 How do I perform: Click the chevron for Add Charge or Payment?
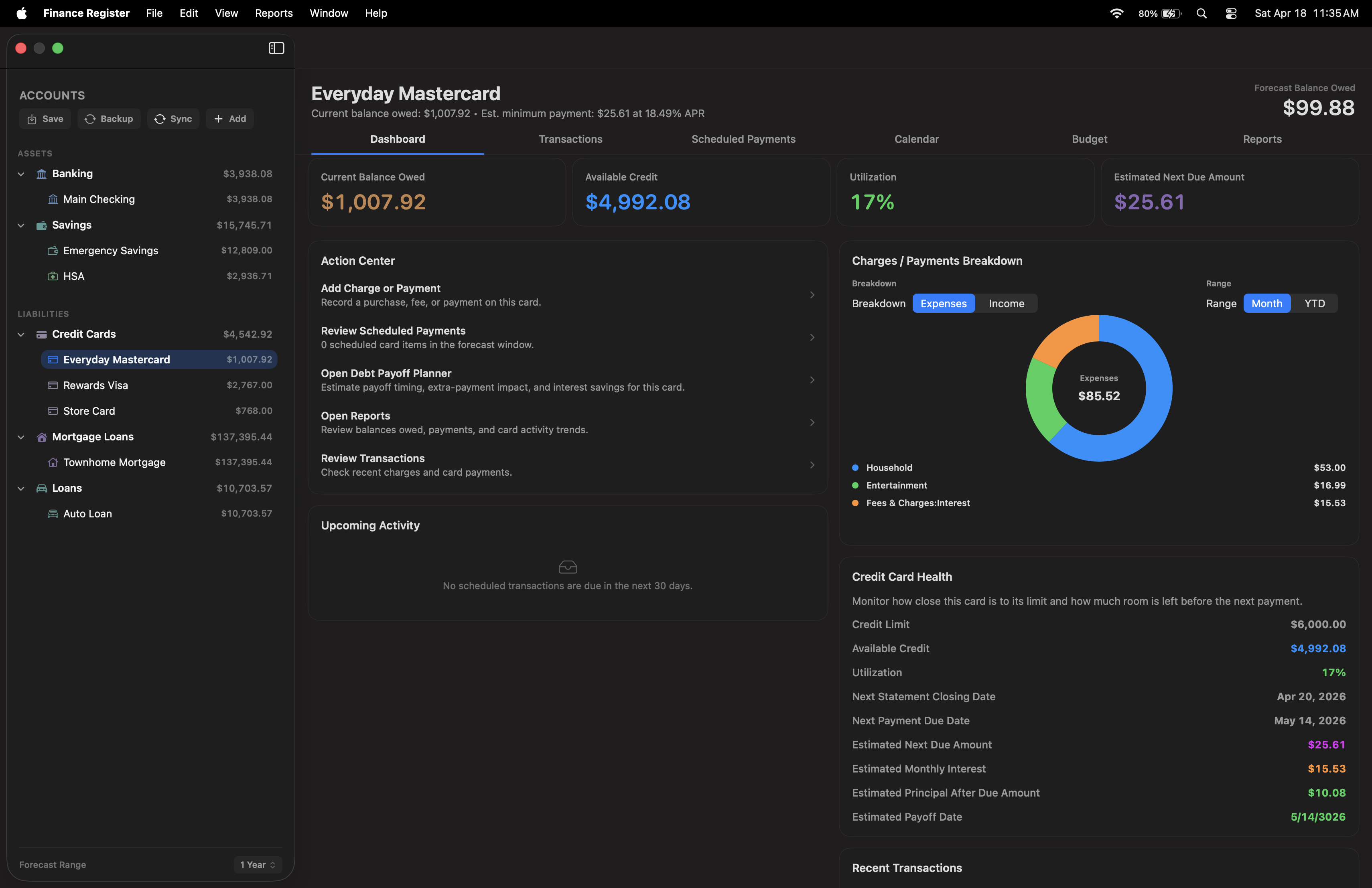click(x=812, y=295)
